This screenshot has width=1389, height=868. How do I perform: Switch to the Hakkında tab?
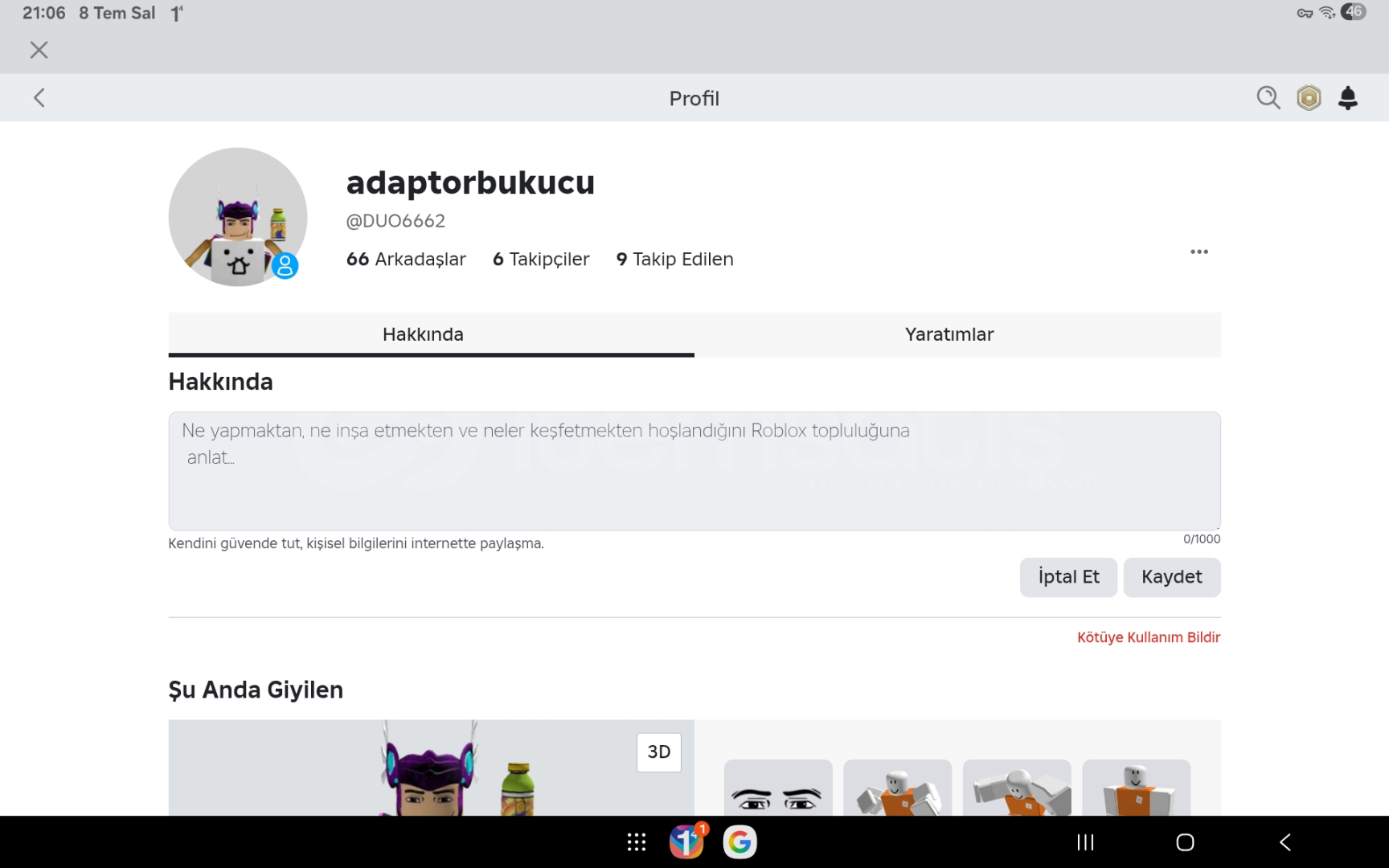(431, 334)
